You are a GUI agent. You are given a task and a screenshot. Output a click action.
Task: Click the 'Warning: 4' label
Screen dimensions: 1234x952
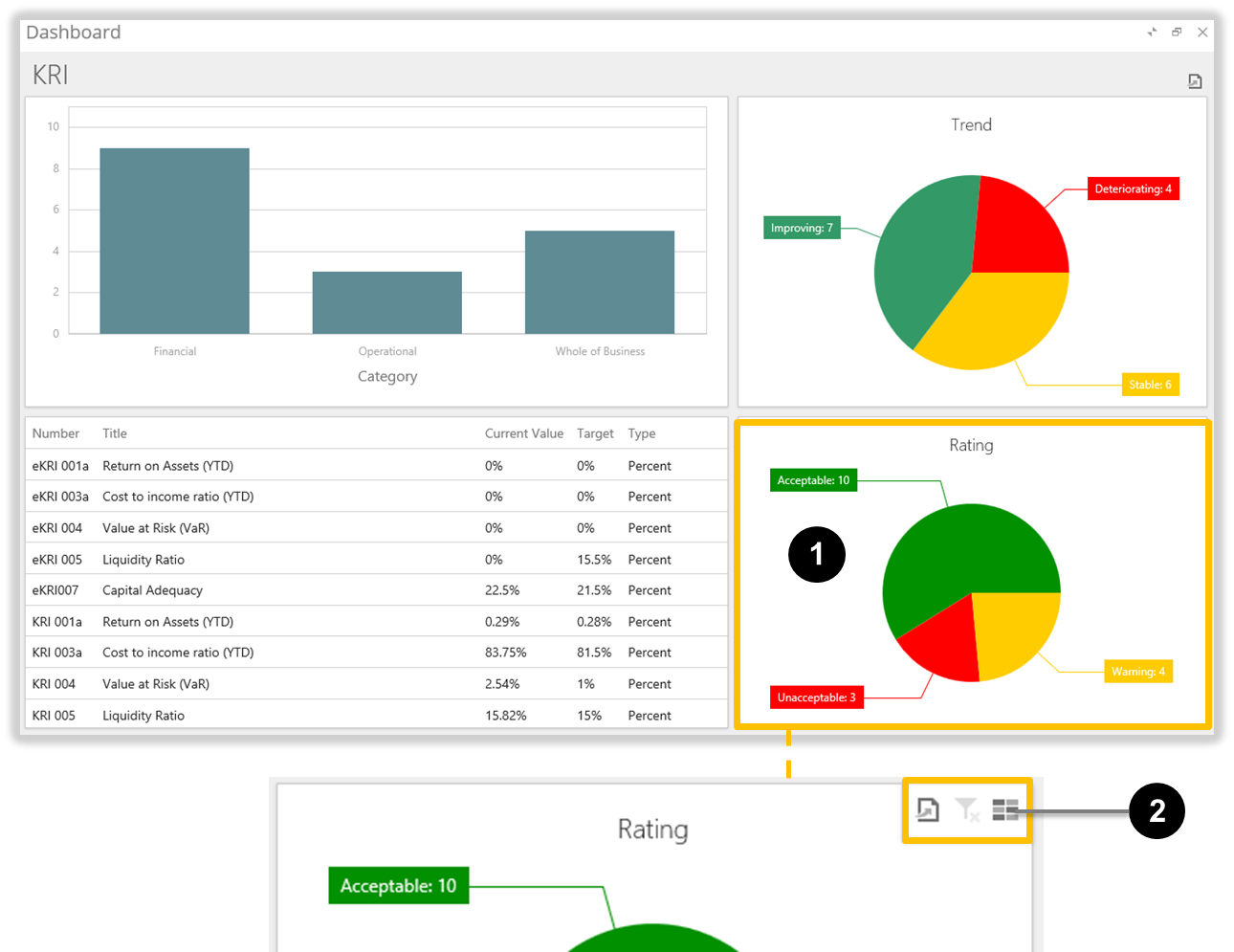pyautogui.click(x=1138, y=672)
